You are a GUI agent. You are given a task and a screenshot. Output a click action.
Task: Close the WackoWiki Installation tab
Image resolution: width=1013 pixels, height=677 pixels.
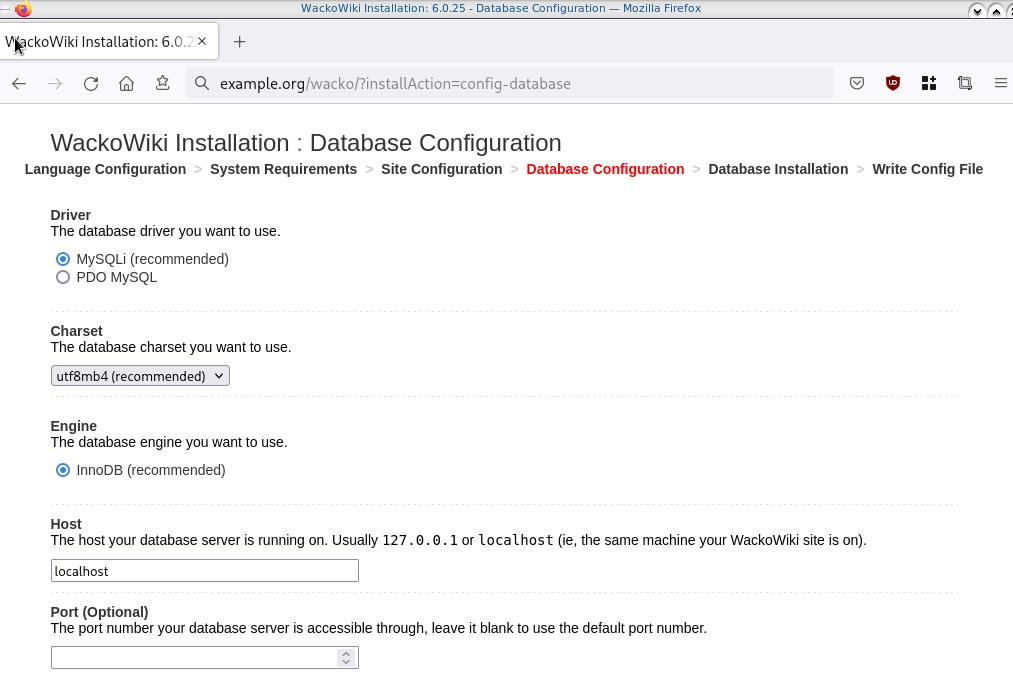202,42
